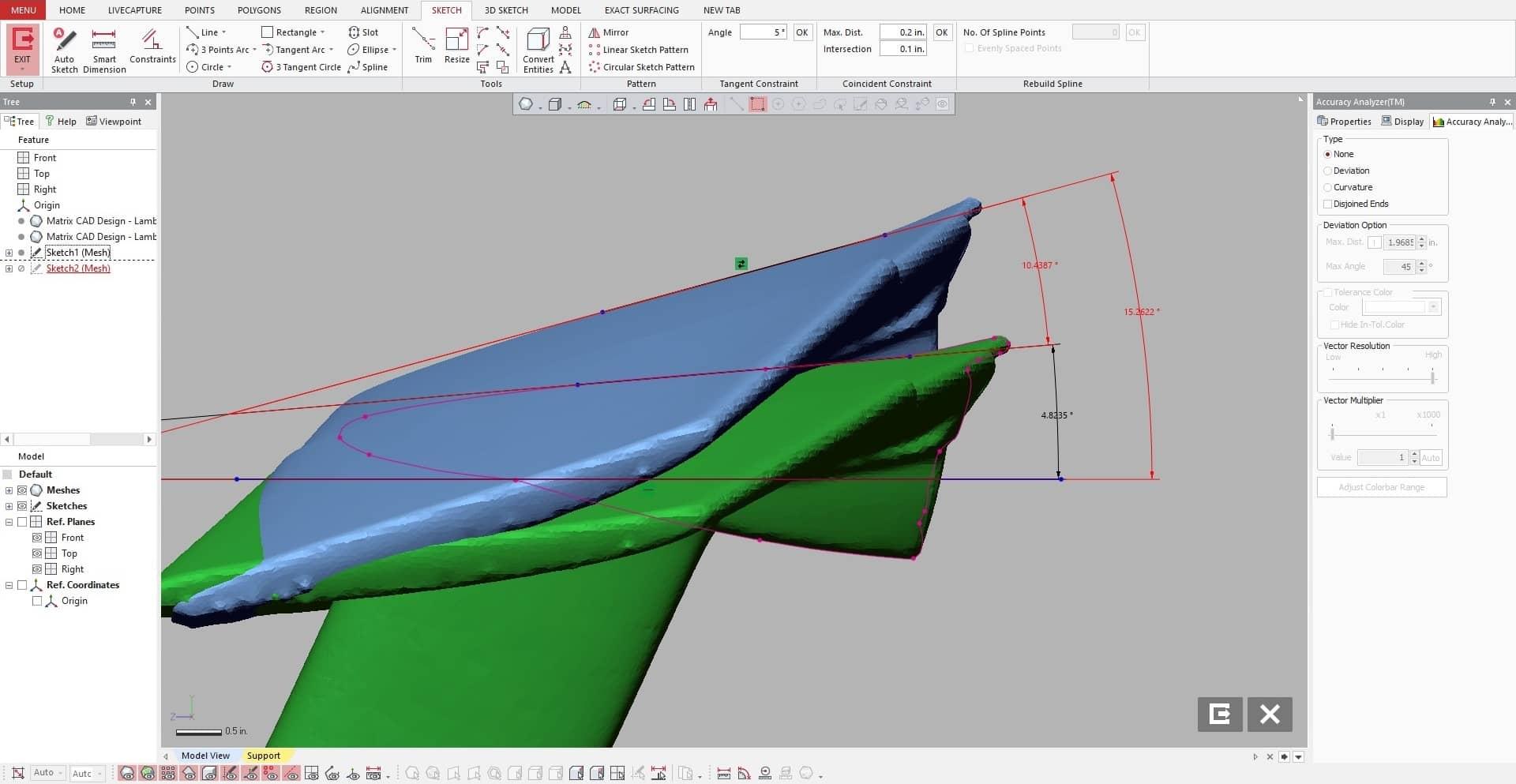
Task: Open the sketch Constraints tool
Action: [x=152, y=46]
